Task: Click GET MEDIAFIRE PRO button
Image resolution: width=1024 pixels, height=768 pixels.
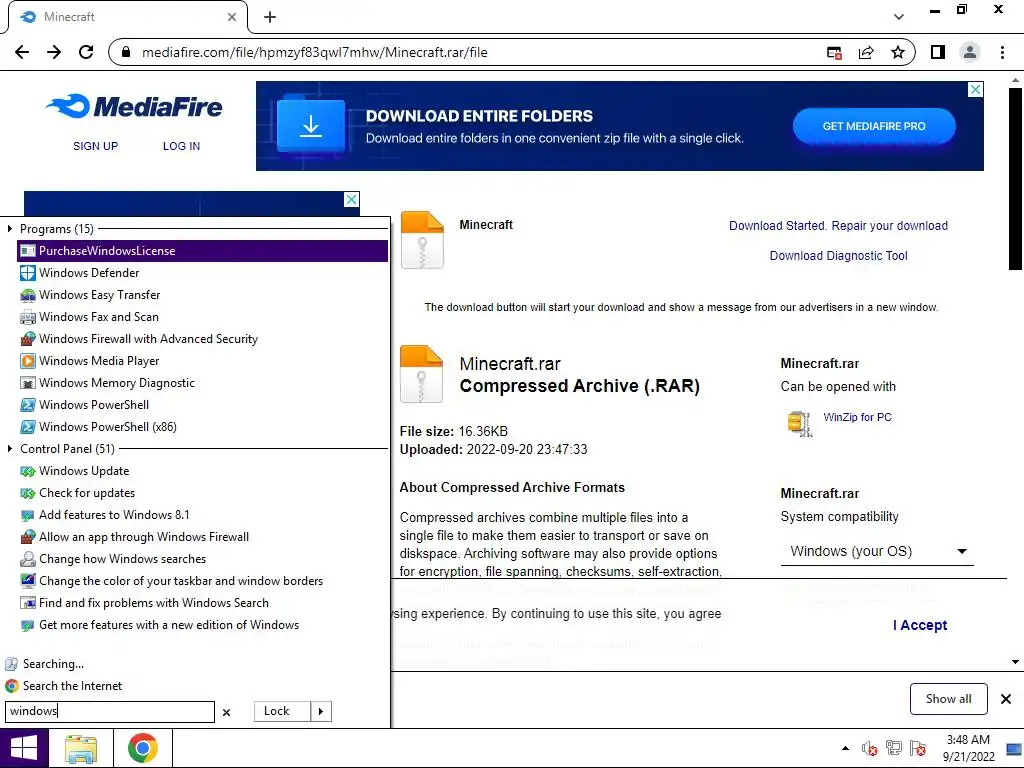Action: coord(874,126)
